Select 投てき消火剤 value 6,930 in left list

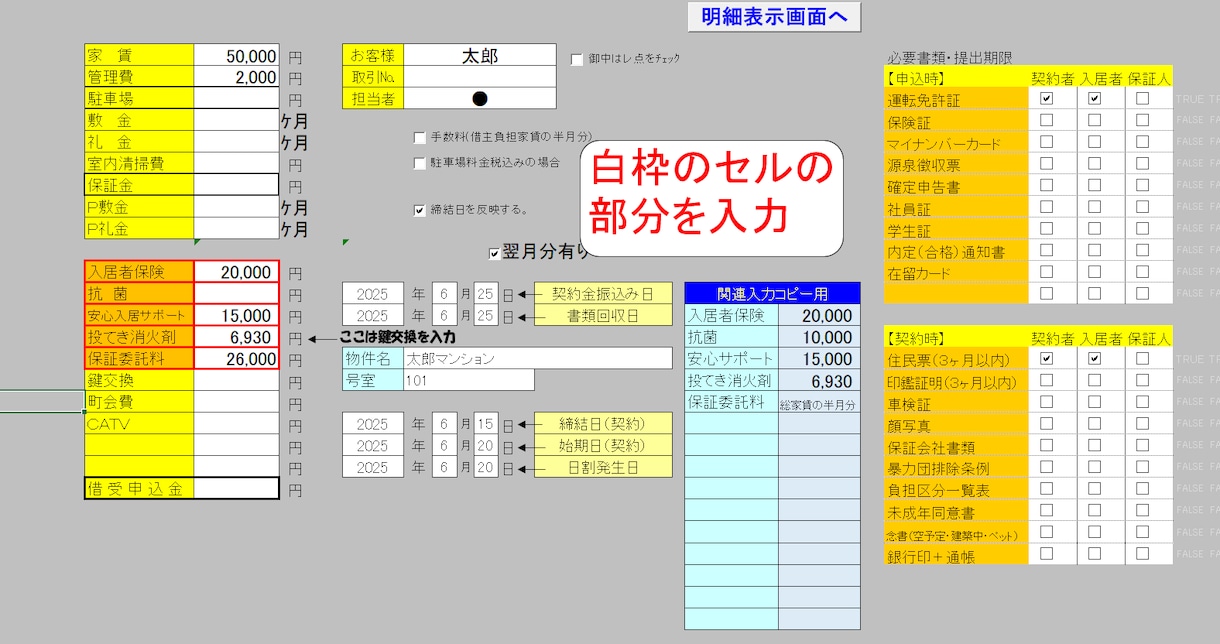click(x=237, y=337)
